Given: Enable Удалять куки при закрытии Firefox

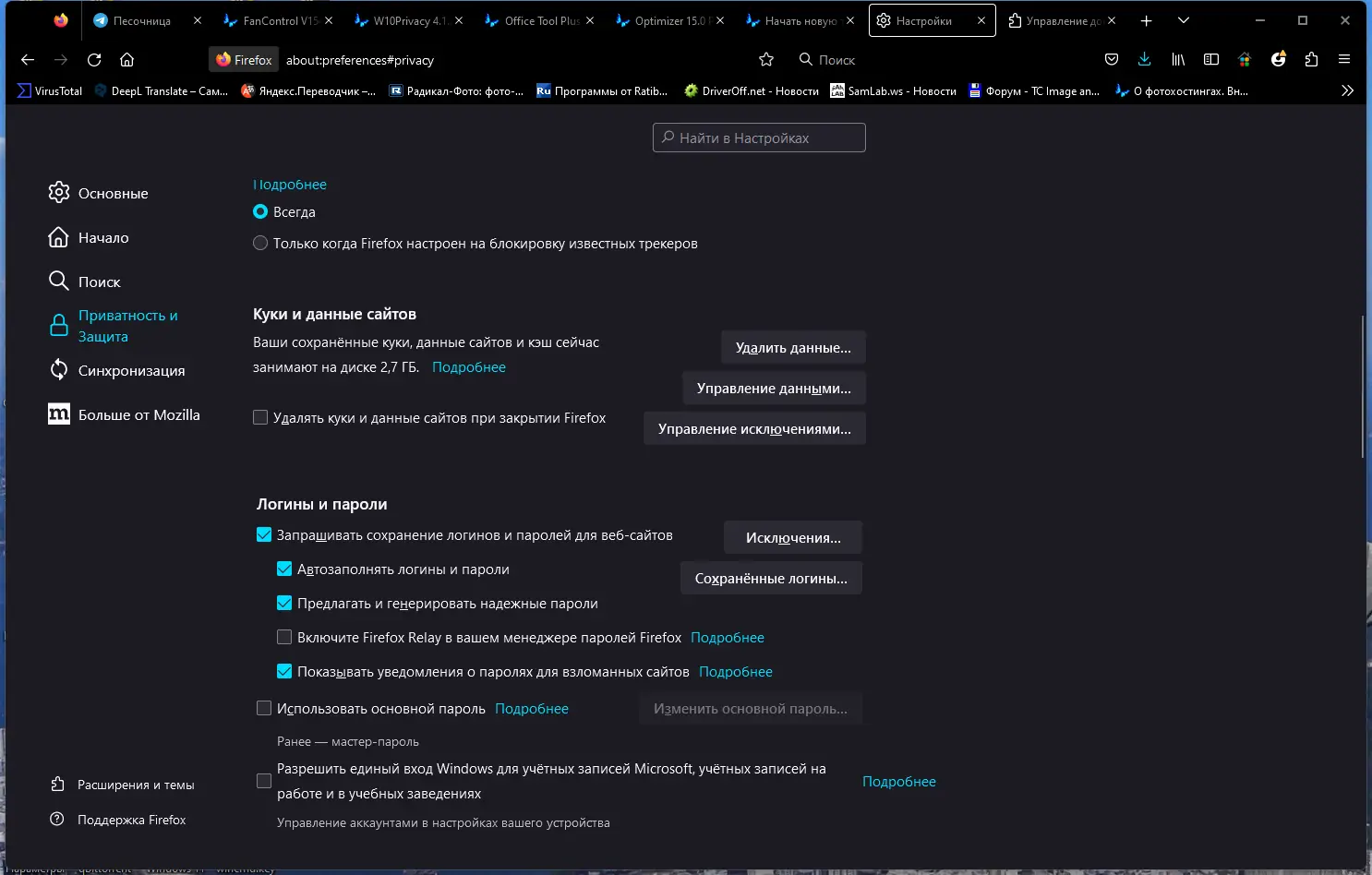Looking at the screenshot, I should [260, 418].
